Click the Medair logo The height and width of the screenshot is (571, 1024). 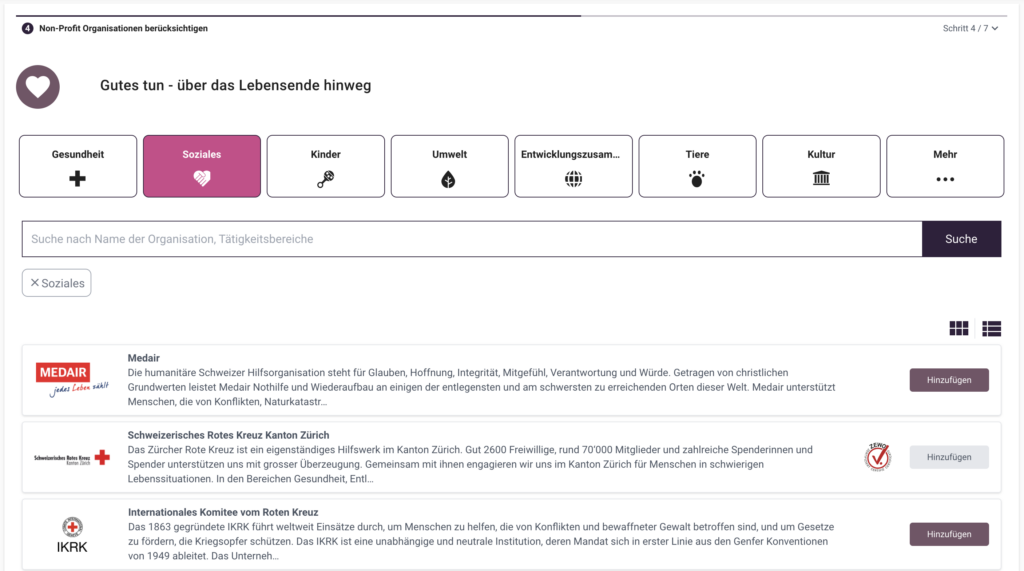[72, 380]
